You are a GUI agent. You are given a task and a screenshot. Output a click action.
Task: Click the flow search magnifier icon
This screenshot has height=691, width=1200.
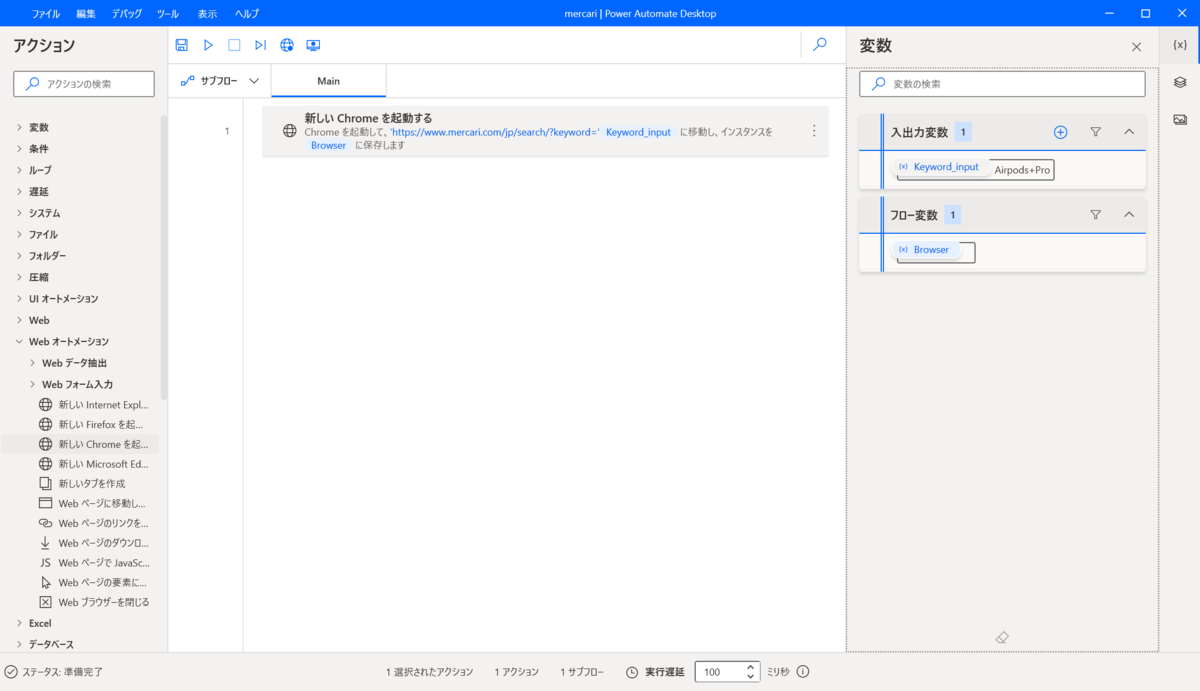click(820, 44)
